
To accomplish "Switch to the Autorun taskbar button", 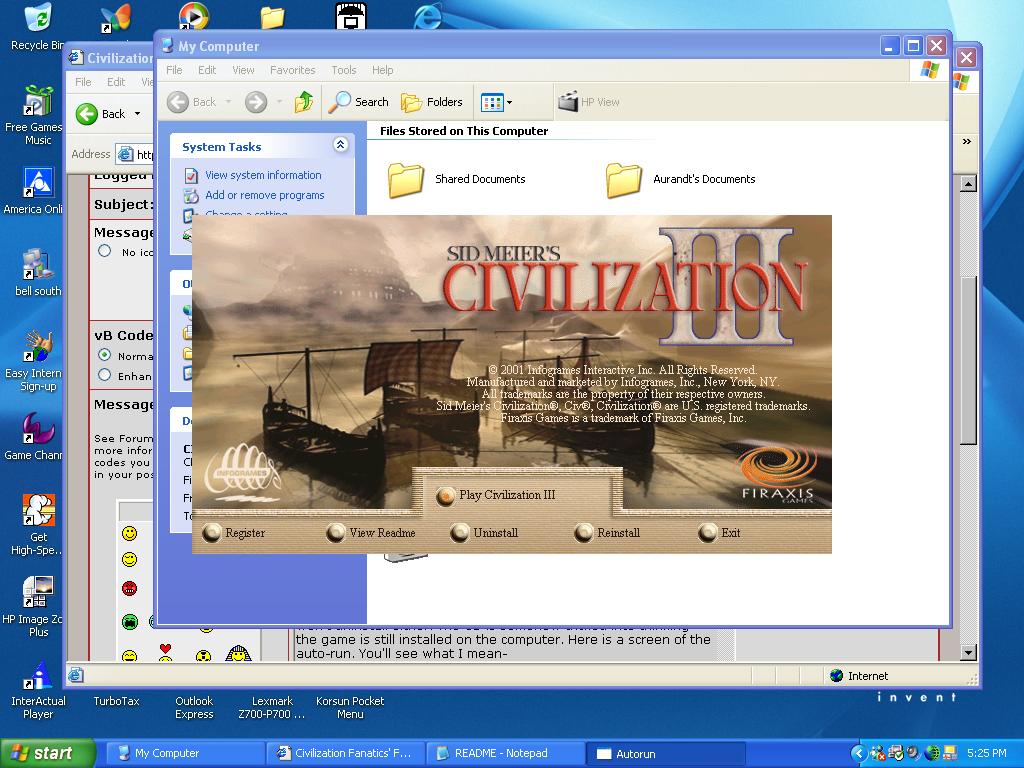I will click(665, 754).
